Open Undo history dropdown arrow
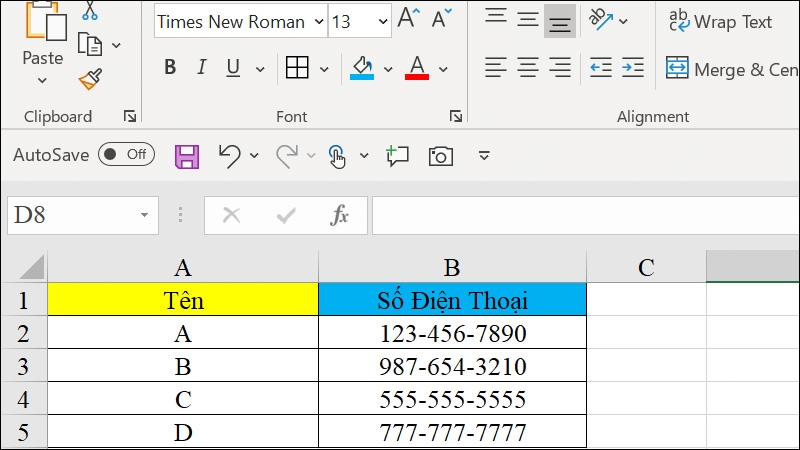This screenshot has width=800, height=450. click(254, 155)
